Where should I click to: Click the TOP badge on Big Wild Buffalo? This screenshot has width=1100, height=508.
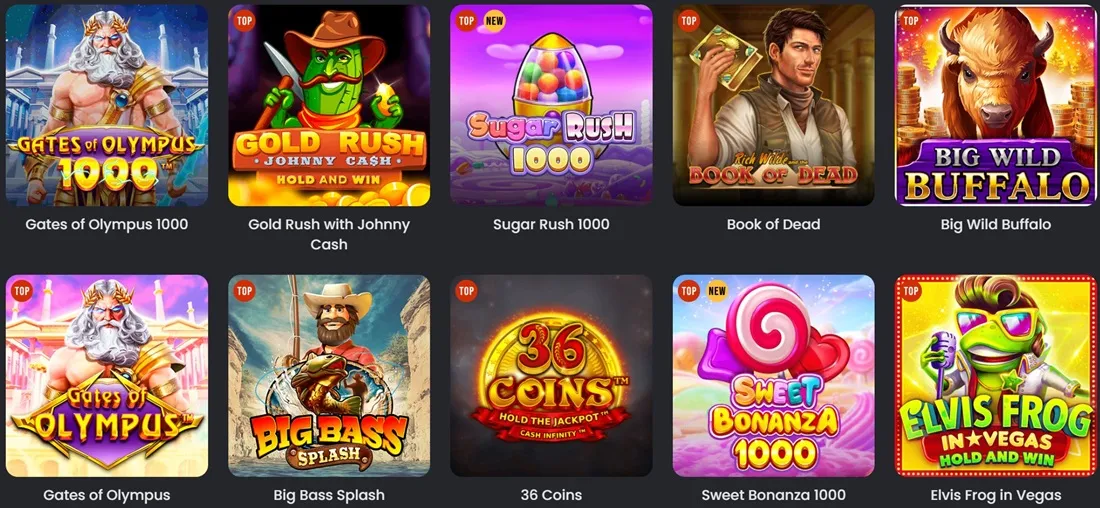[911, 20]
